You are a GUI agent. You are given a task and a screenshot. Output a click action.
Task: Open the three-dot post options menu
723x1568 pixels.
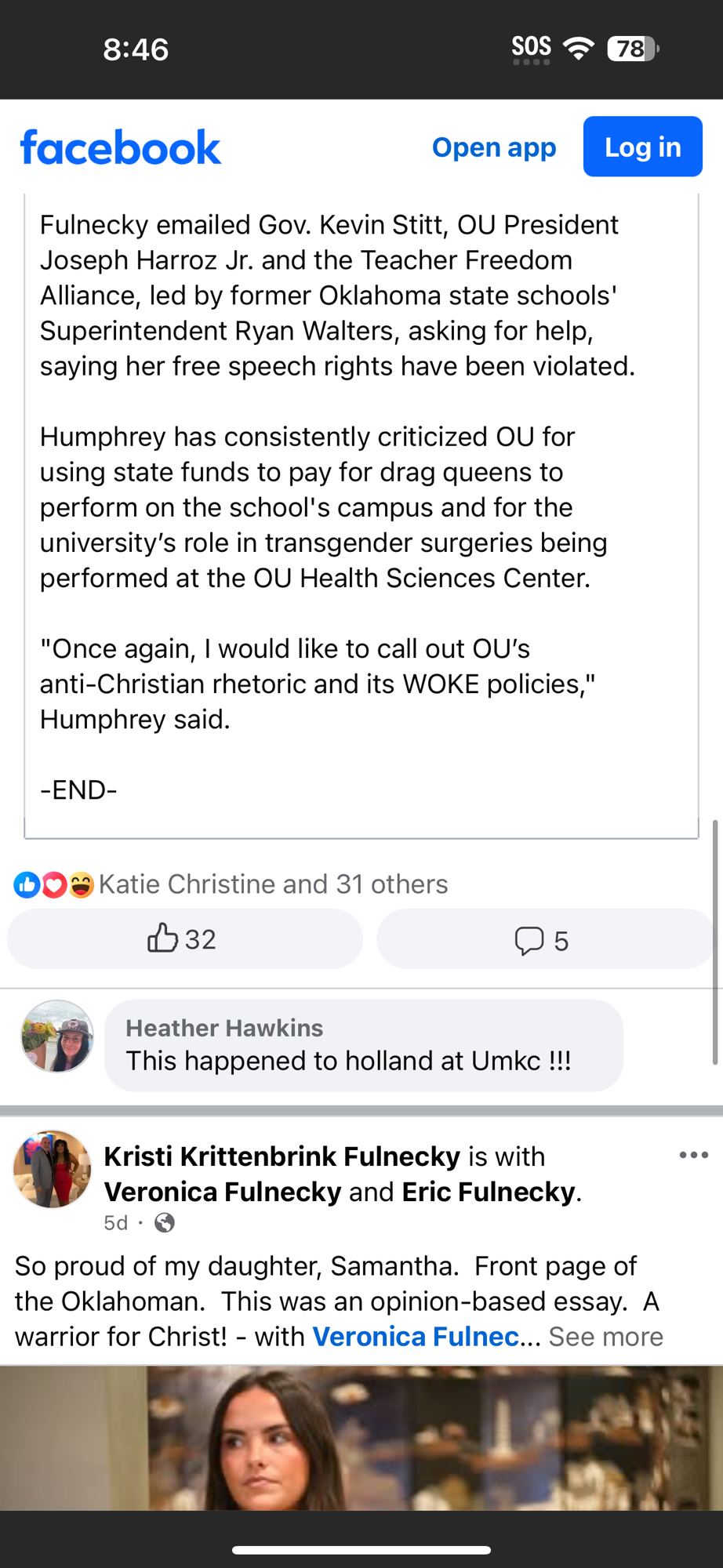693,1155
